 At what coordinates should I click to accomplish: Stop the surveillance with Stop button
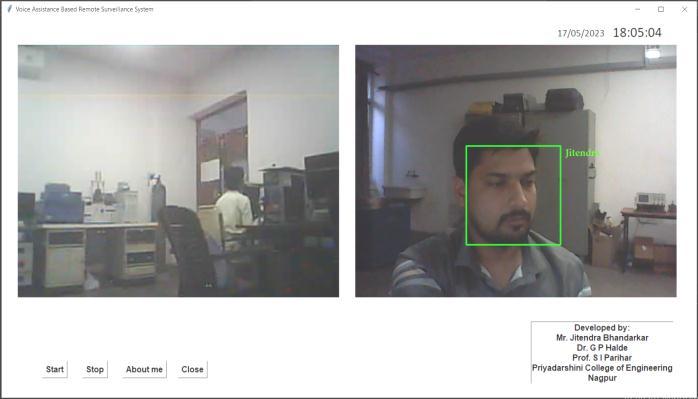pyautogui.click(x=95, y=369)
